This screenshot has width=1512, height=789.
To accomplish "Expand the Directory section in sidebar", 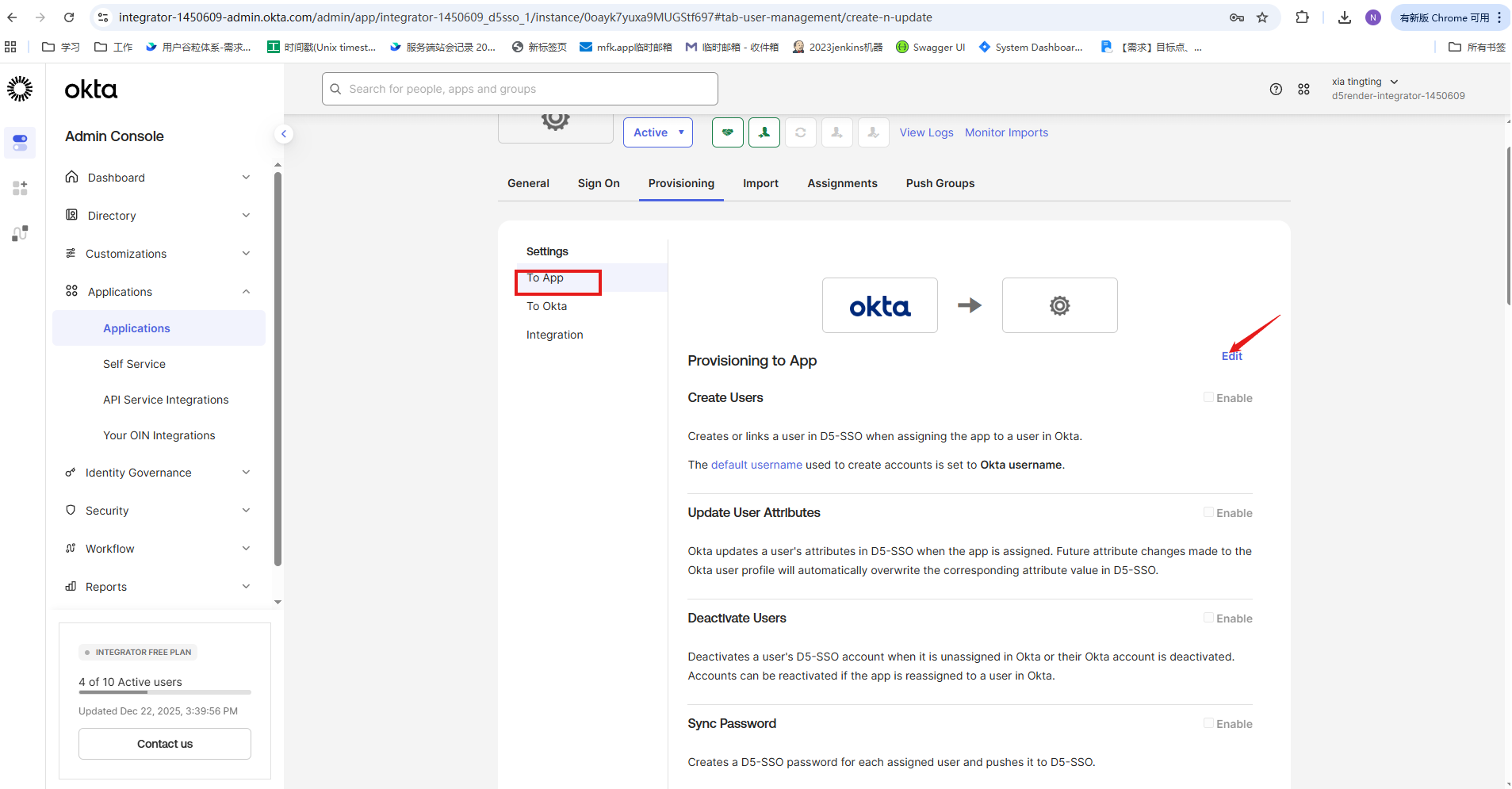I will 159,216.
